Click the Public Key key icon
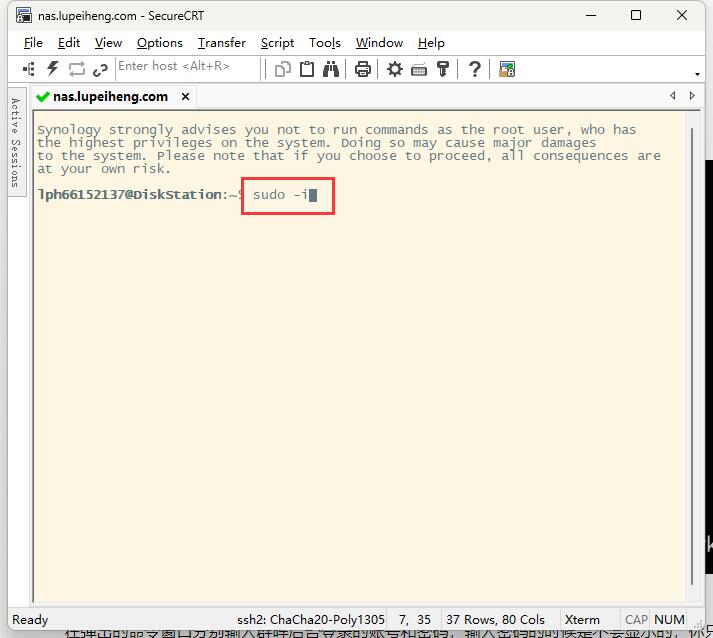Image resolution: width=713 pixels, height=638 pixels. click(x=443, y=69)
